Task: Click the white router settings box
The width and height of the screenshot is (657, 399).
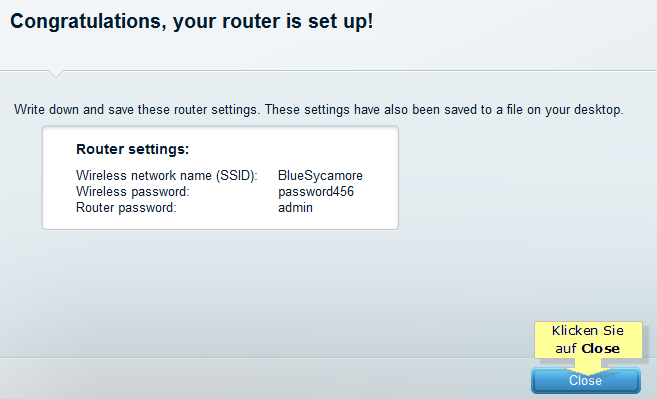Action: click(220, 178)
